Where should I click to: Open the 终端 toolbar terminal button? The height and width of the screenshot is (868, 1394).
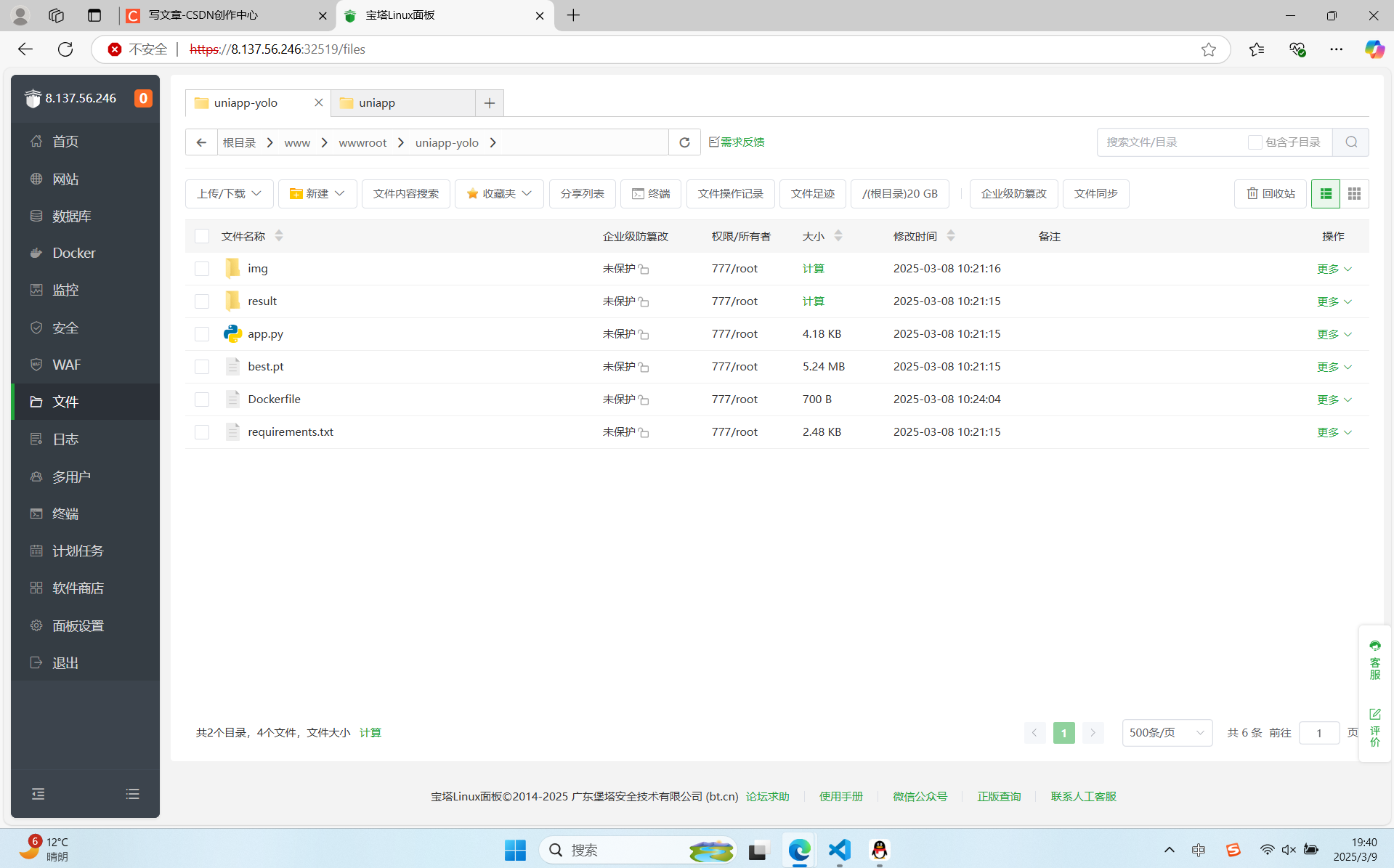pos(651,194)
